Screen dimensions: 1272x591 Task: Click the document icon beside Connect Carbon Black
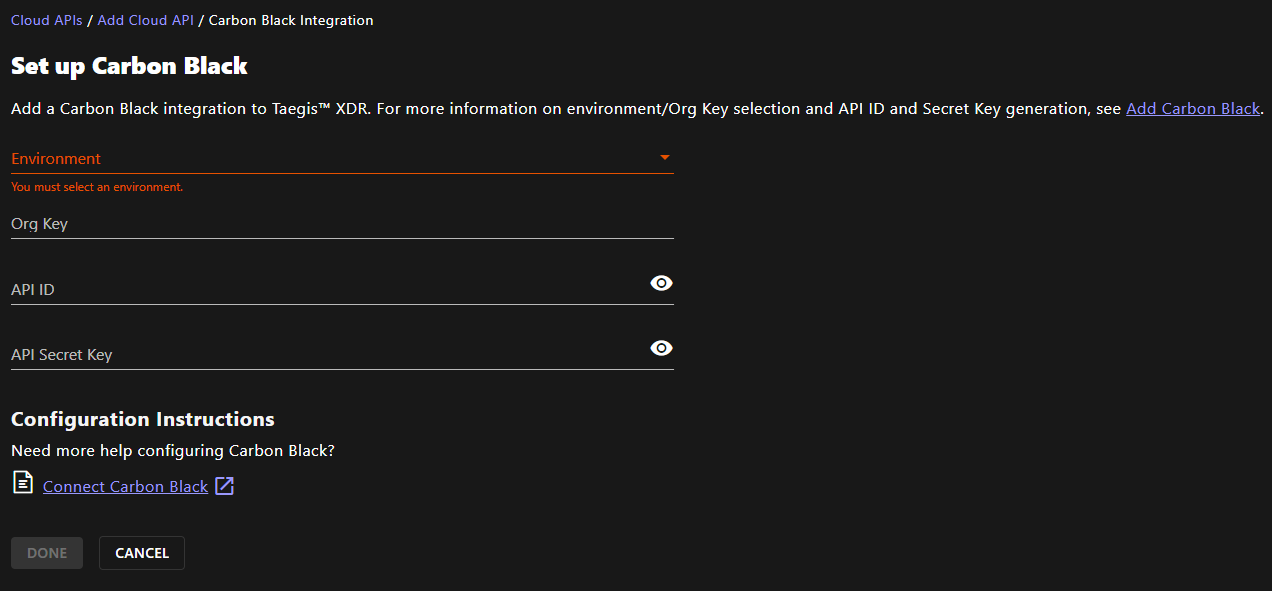click(x=22, y=484)
